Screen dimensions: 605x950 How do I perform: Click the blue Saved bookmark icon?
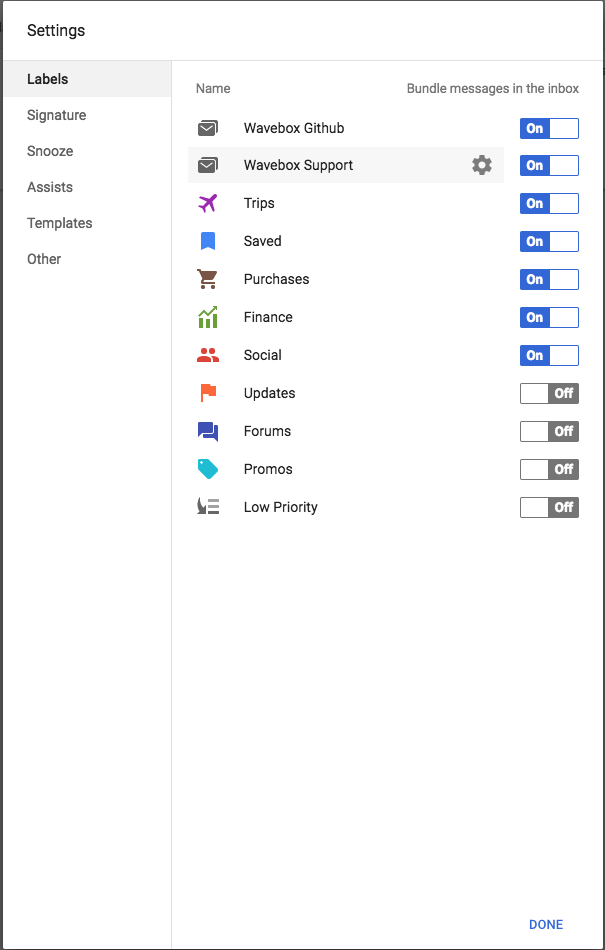click(x=208, y=241)
